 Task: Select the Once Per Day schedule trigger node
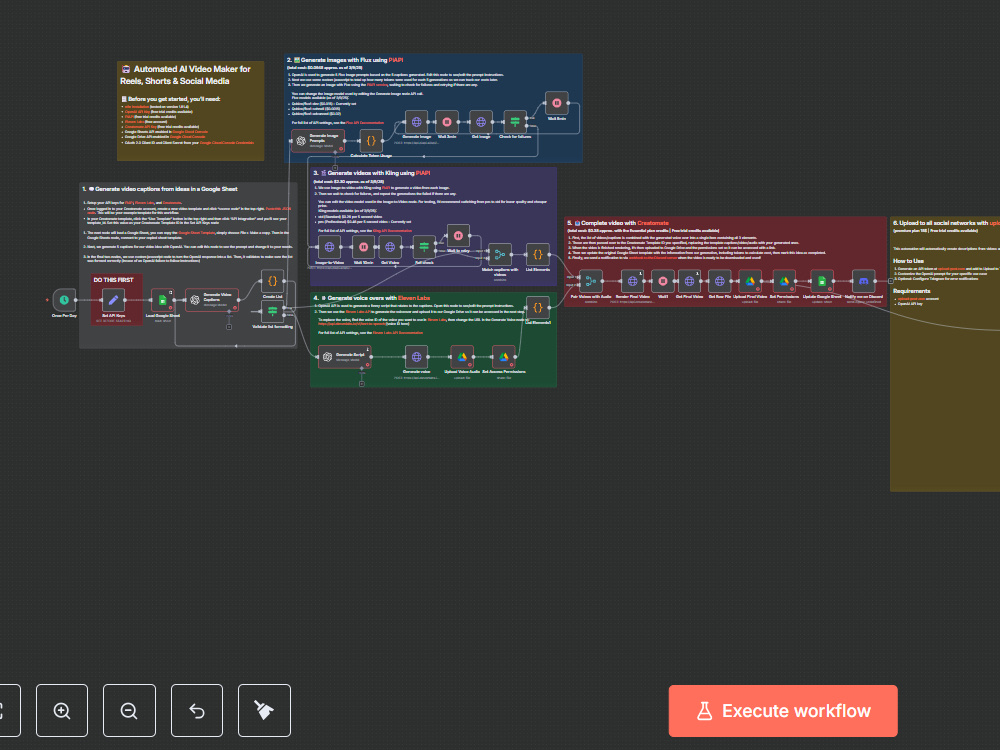(x=64, y=300)
